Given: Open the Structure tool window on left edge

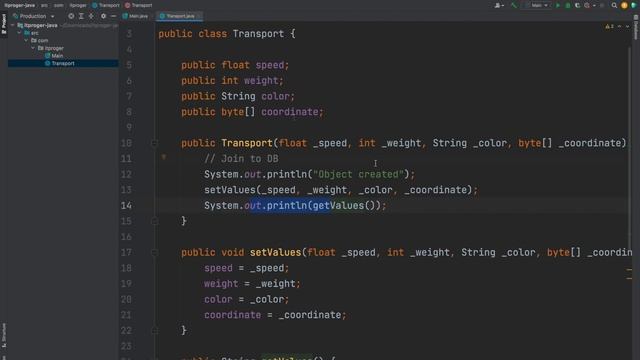Looking at the screenshot, I should 4,335.
